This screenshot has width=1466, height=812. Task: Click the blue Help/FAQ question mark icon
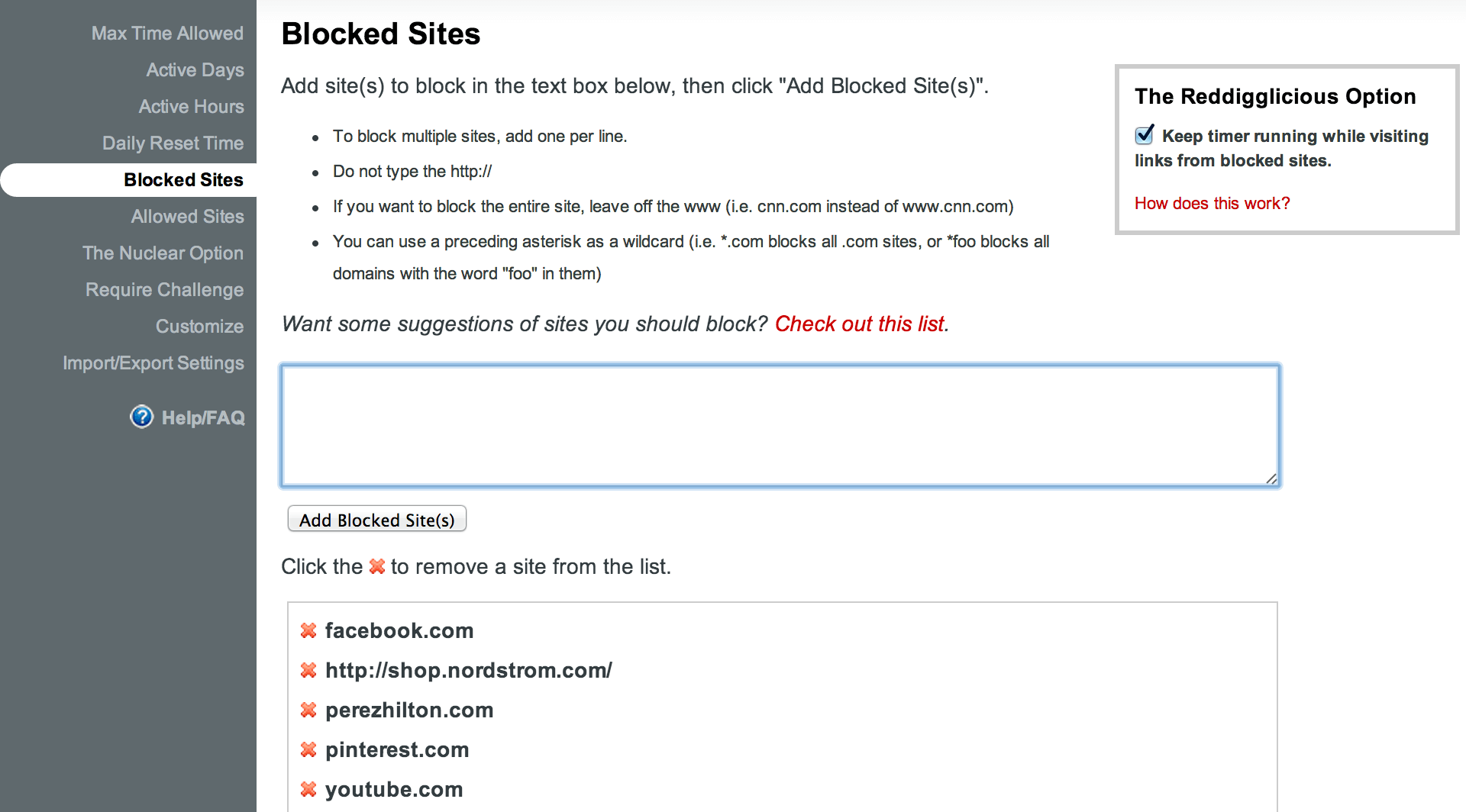(x=142, y=417)
